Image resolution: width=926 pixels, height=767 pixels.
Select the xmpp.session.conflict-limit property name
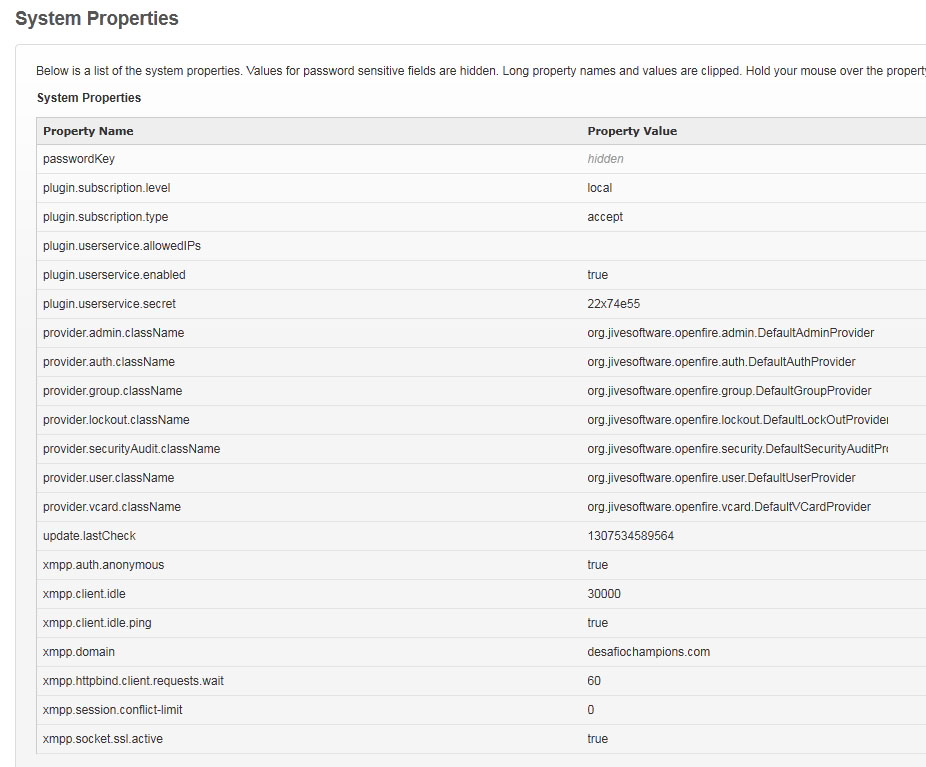pos(112,709)
